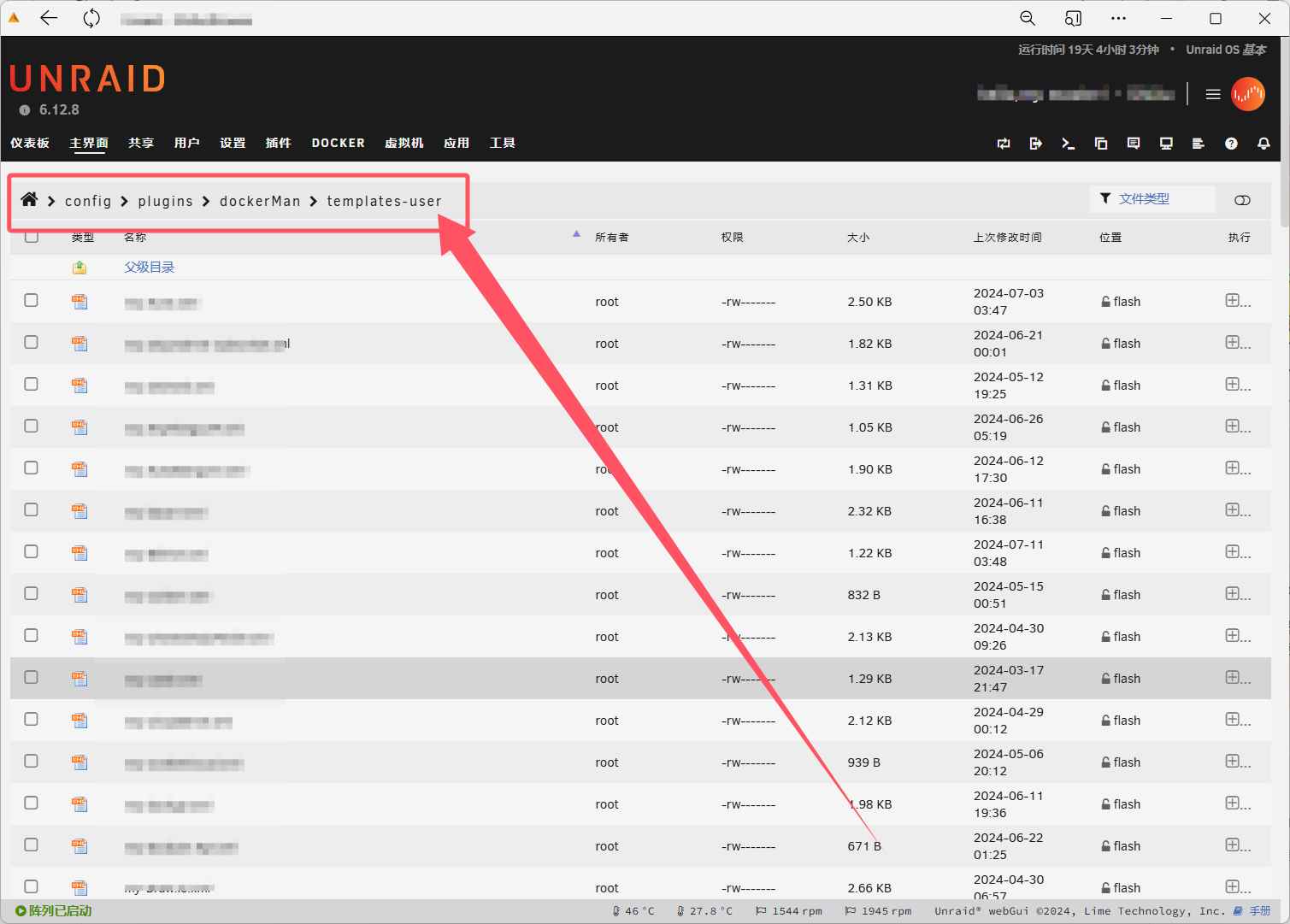
Task: Select checkbox of the 832 B file row
Action: [x=32, y=594]
